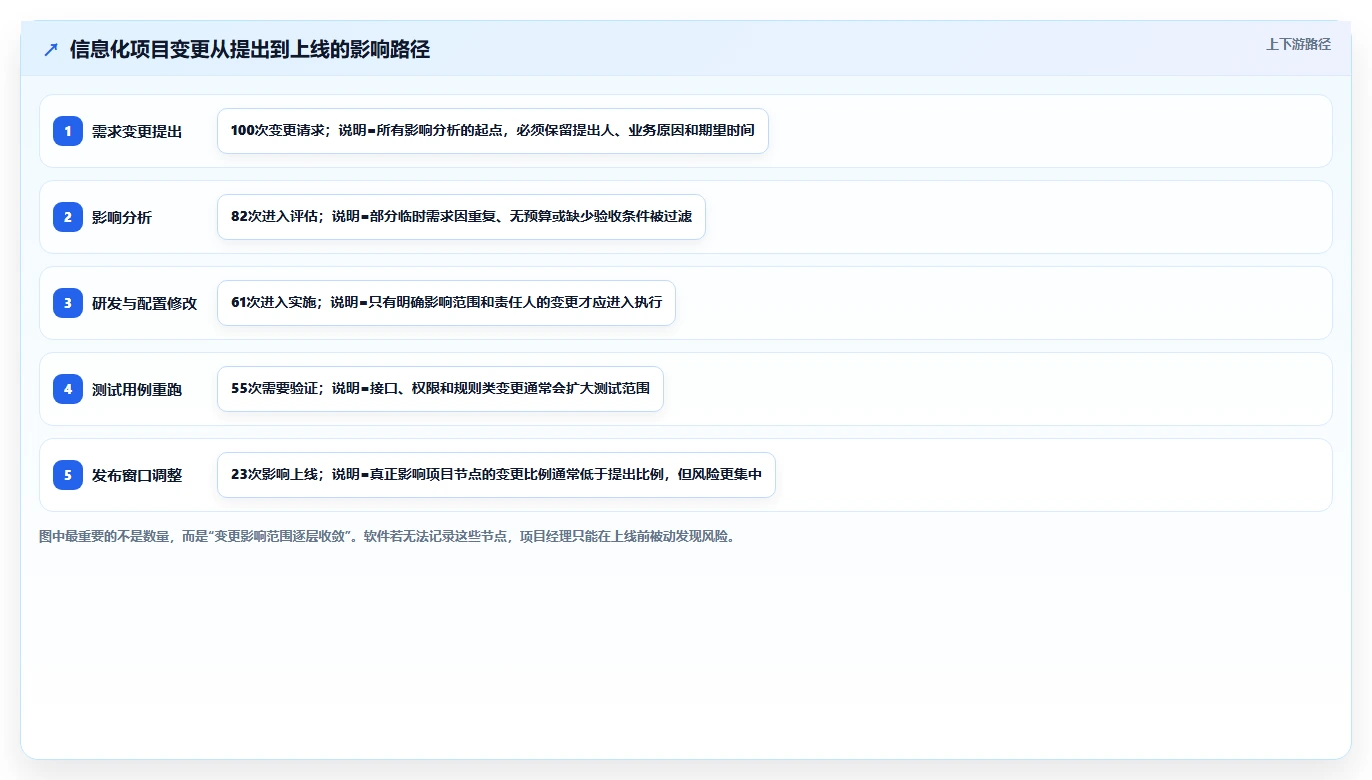Open the 23次影响上线 description box
This screenshot has height=780, width=1372.
tap(496, 475)
